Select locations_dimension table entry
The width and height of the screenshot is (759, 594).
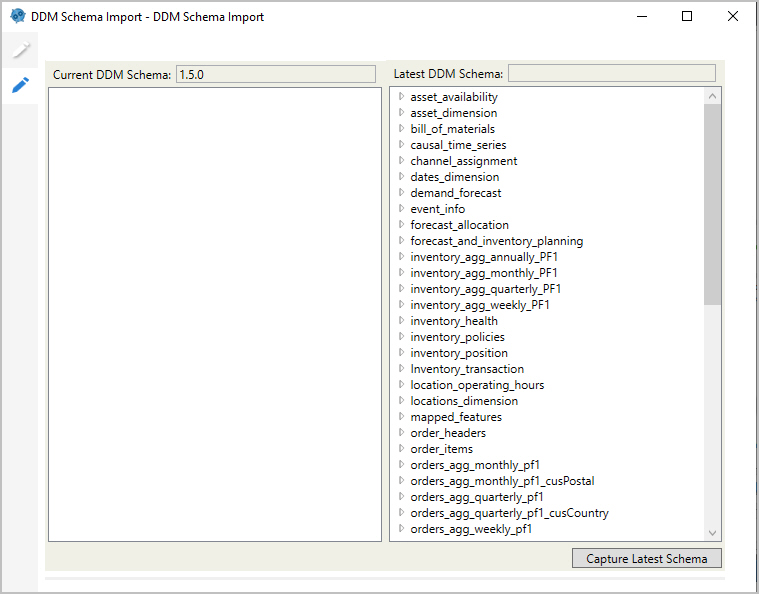coord(464,401)
